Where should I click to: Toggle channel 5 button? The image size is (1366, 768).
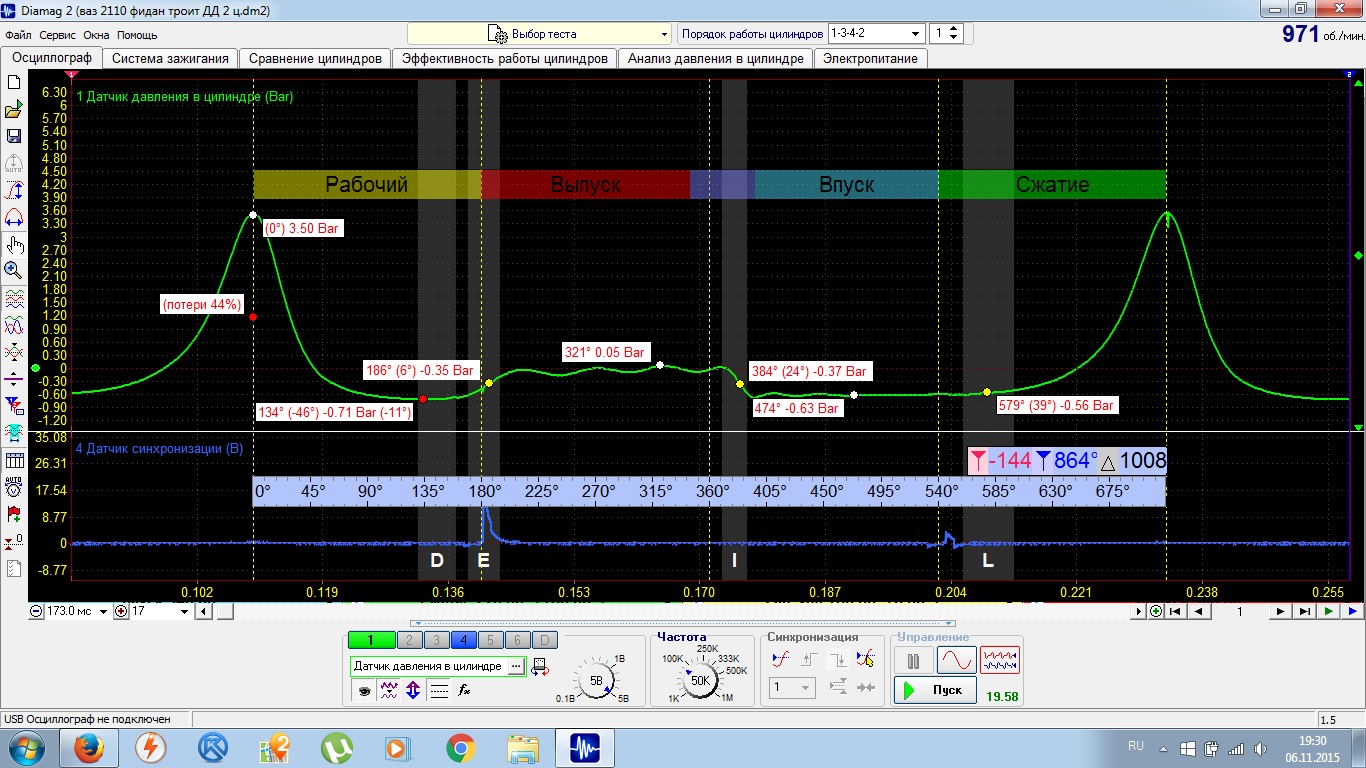(x=490, y=641)
